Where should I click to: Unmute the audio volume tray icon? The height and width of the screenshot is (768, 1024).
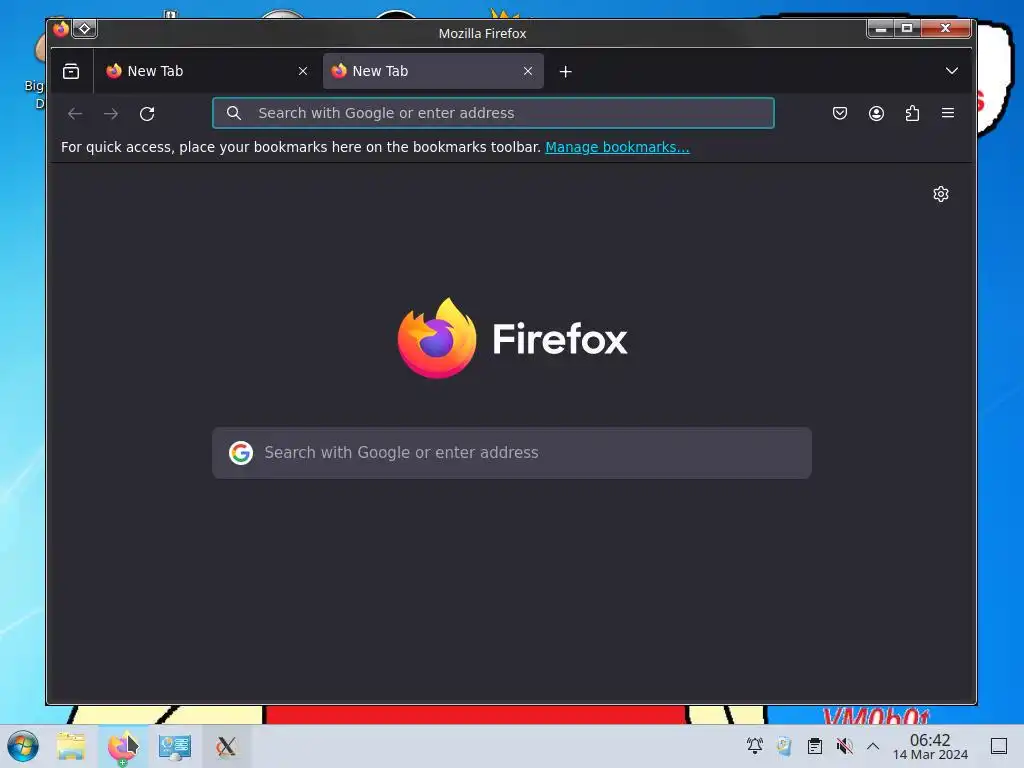pyautogui.click(x=844, y=746)
